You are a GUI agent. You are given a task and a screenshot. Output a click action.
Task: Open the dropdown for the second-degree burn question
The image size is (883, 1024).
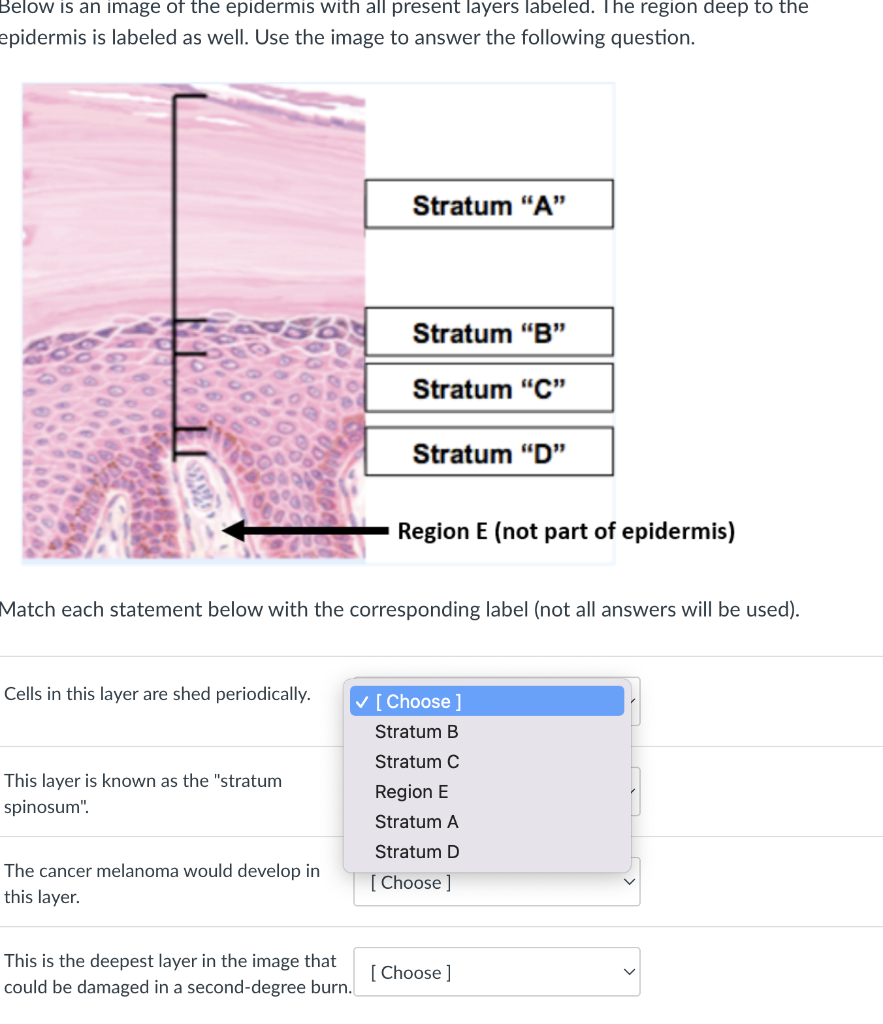pyautogui.click(x=496, y=971)
